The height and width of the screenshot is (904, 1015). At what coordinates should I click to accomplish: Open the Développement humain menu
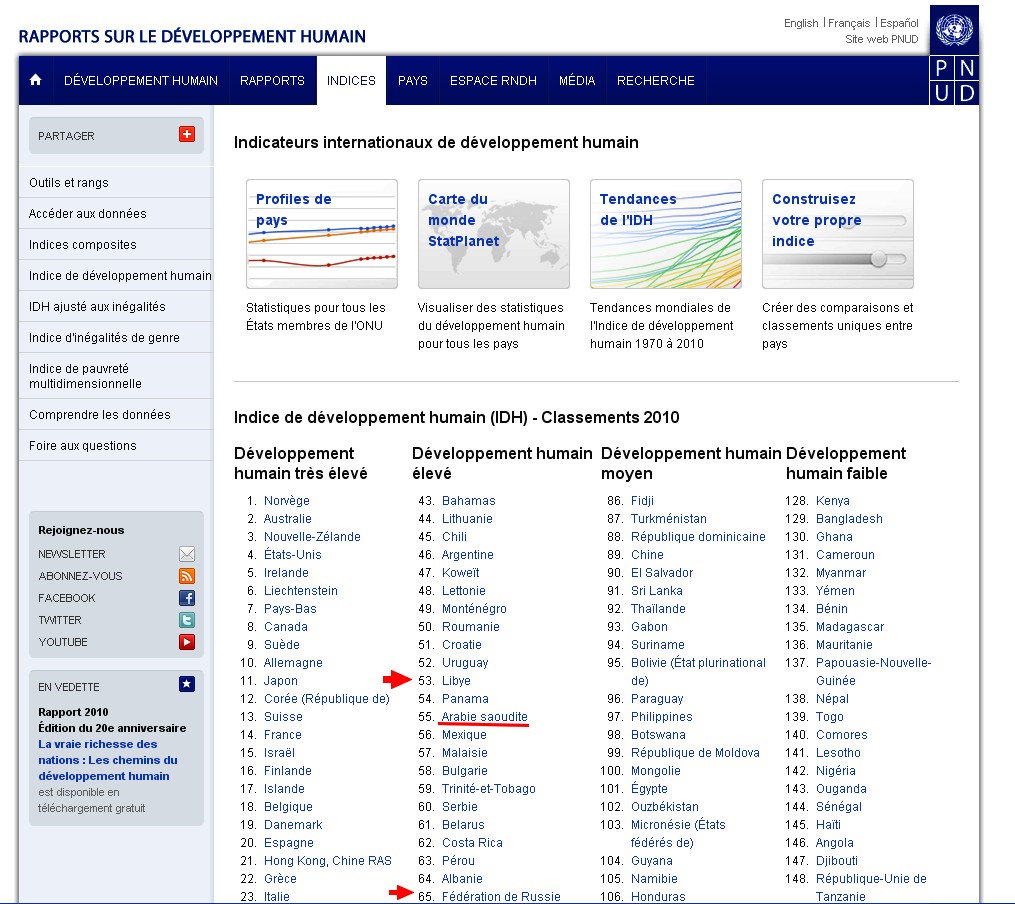coord(140,80)
